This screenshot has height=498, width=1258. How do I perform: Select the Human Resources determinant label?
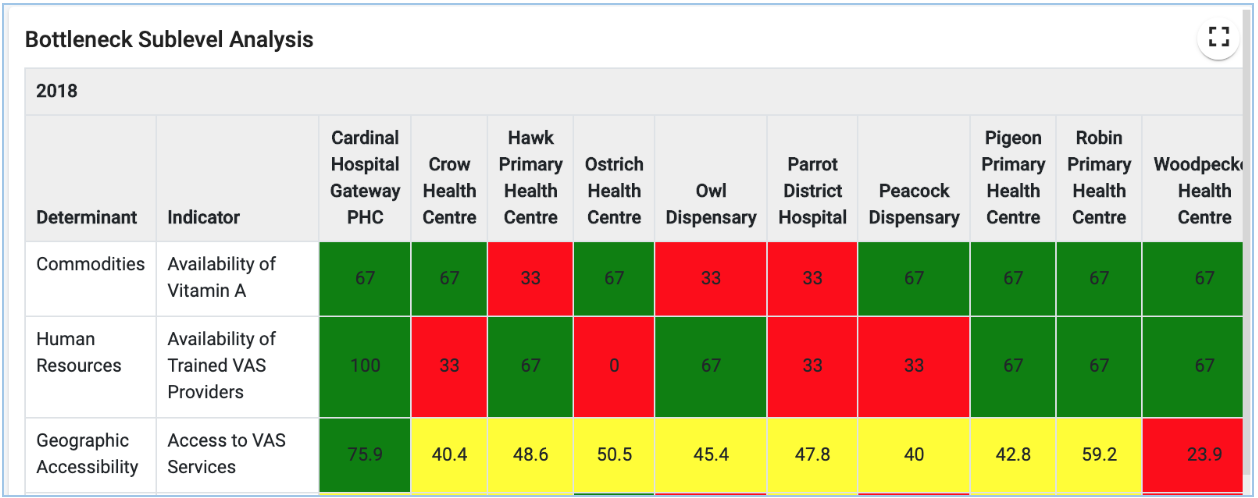tap(79, 352)
